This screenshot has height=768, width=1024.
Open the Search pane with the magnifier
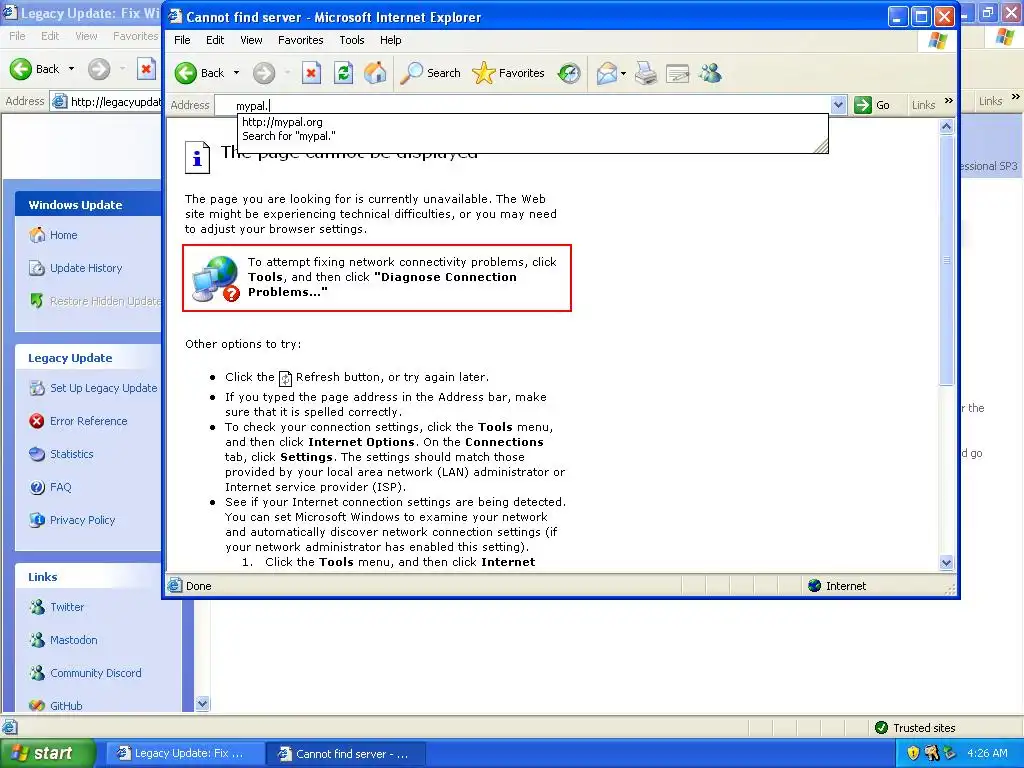[x=430, y=73]
